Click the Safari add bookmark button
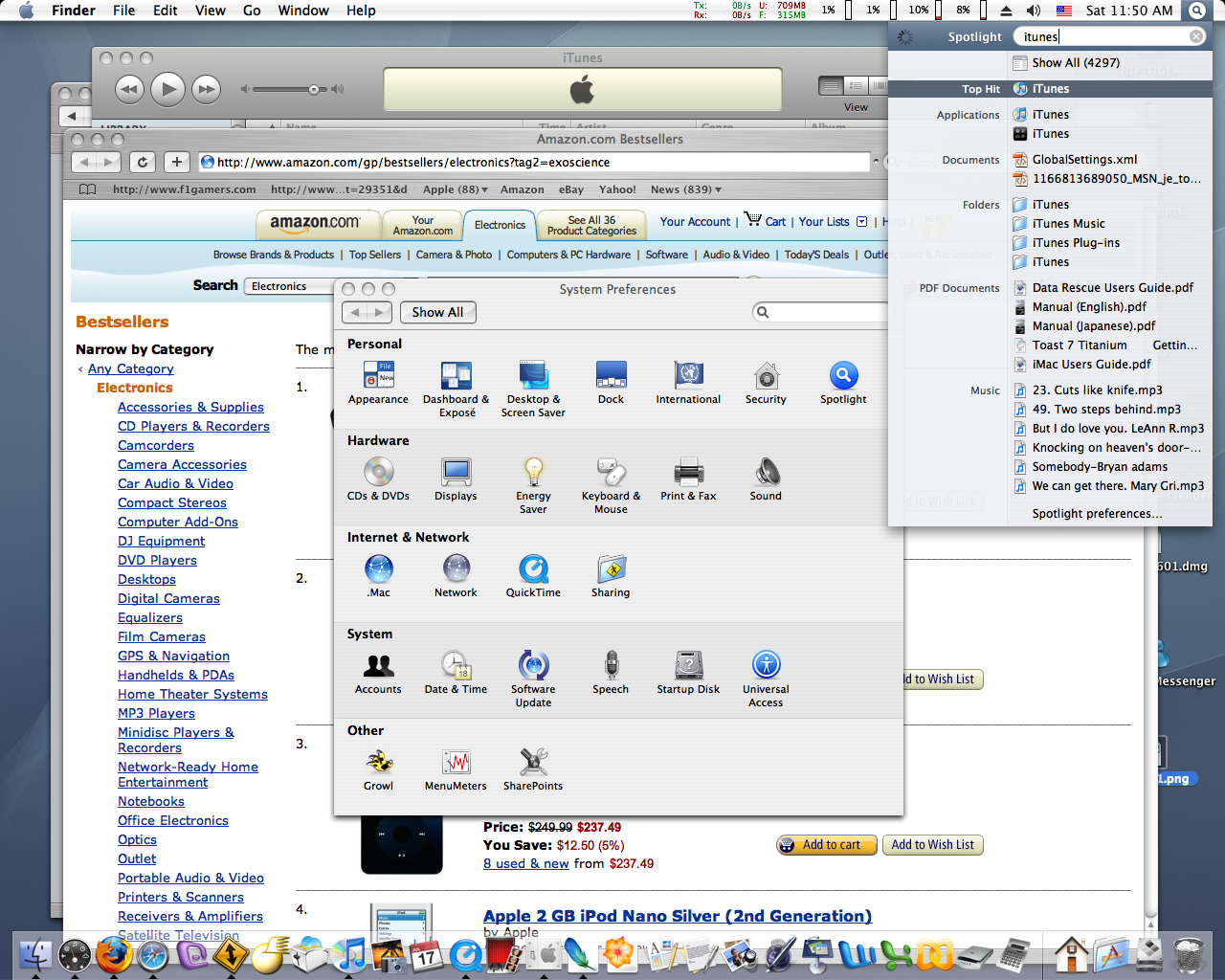1225x980 pixels. click(x=176, y=162)
